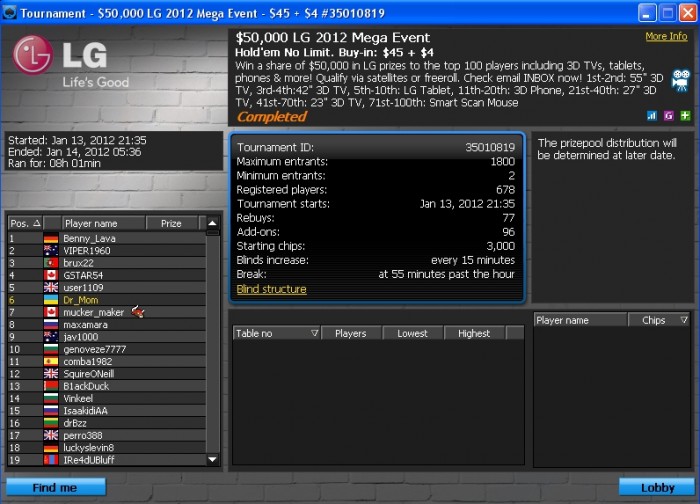Open the More Info link
Viewport: 700px width, 504px height.
(x=666, y=36)
